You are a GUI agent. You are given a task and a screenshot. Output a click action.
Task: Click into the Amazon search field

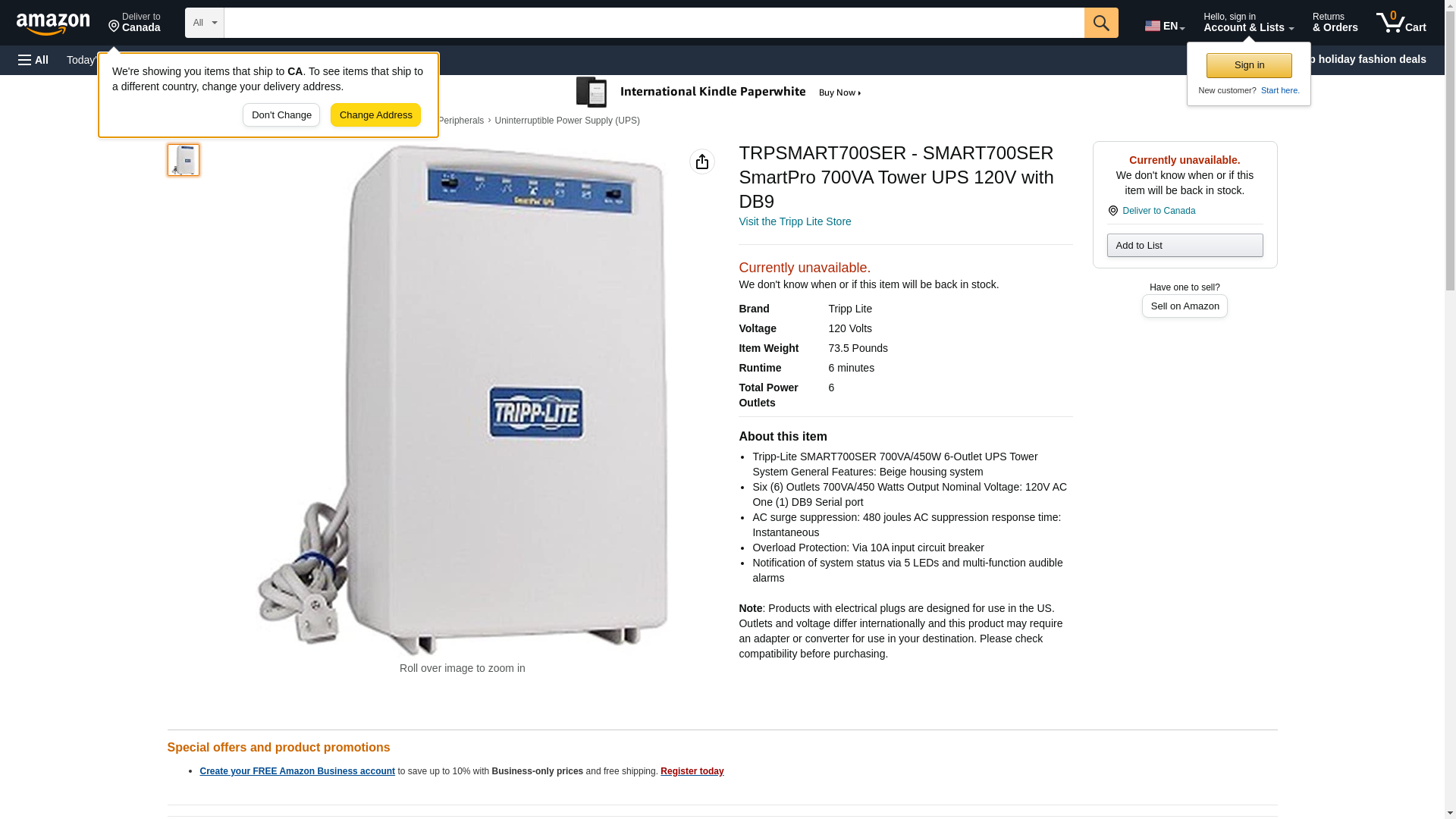click(x=654, y=23)
